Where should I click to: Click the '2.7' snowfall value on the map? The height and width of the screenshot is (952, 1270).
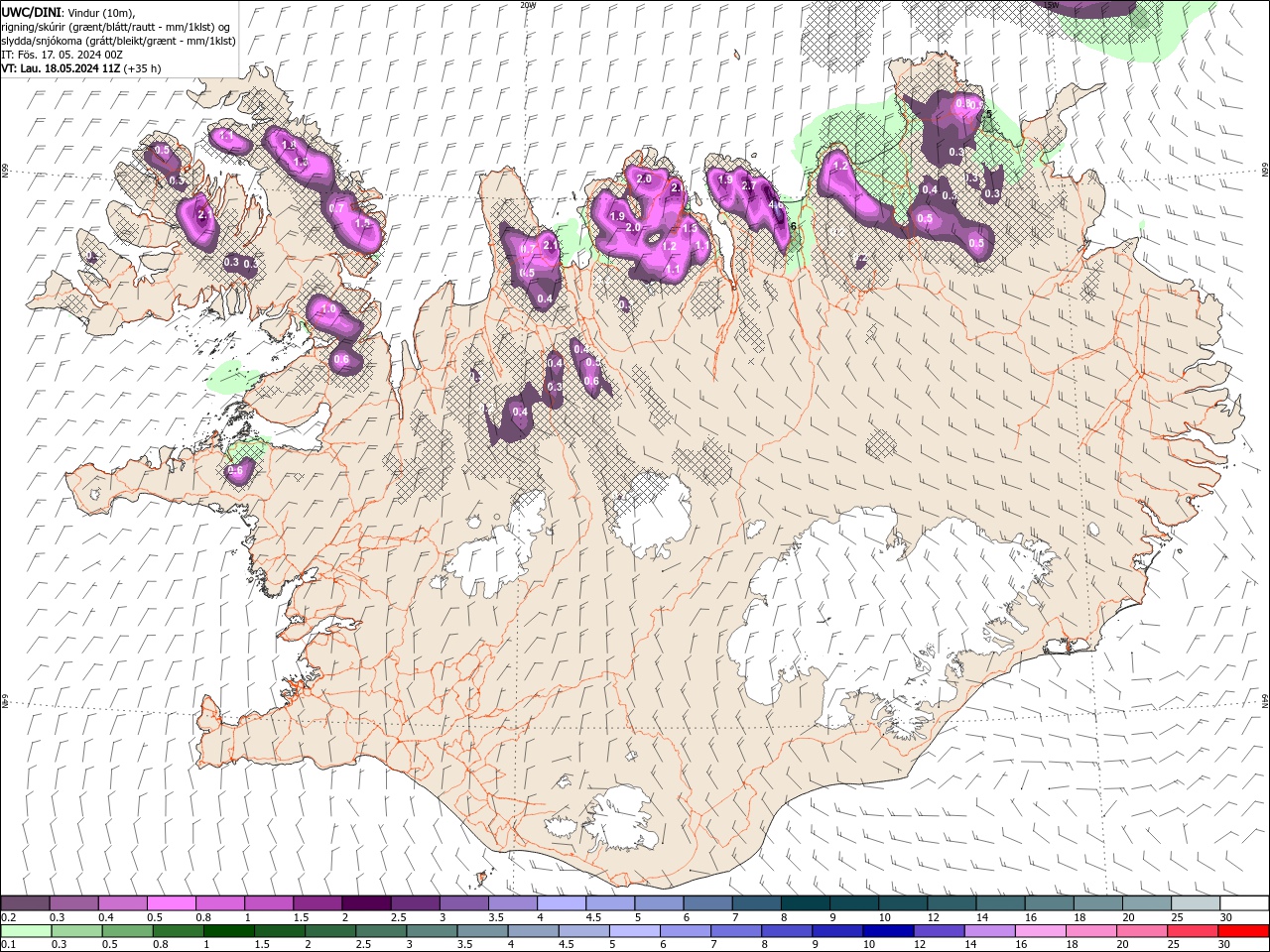[749, 185]
